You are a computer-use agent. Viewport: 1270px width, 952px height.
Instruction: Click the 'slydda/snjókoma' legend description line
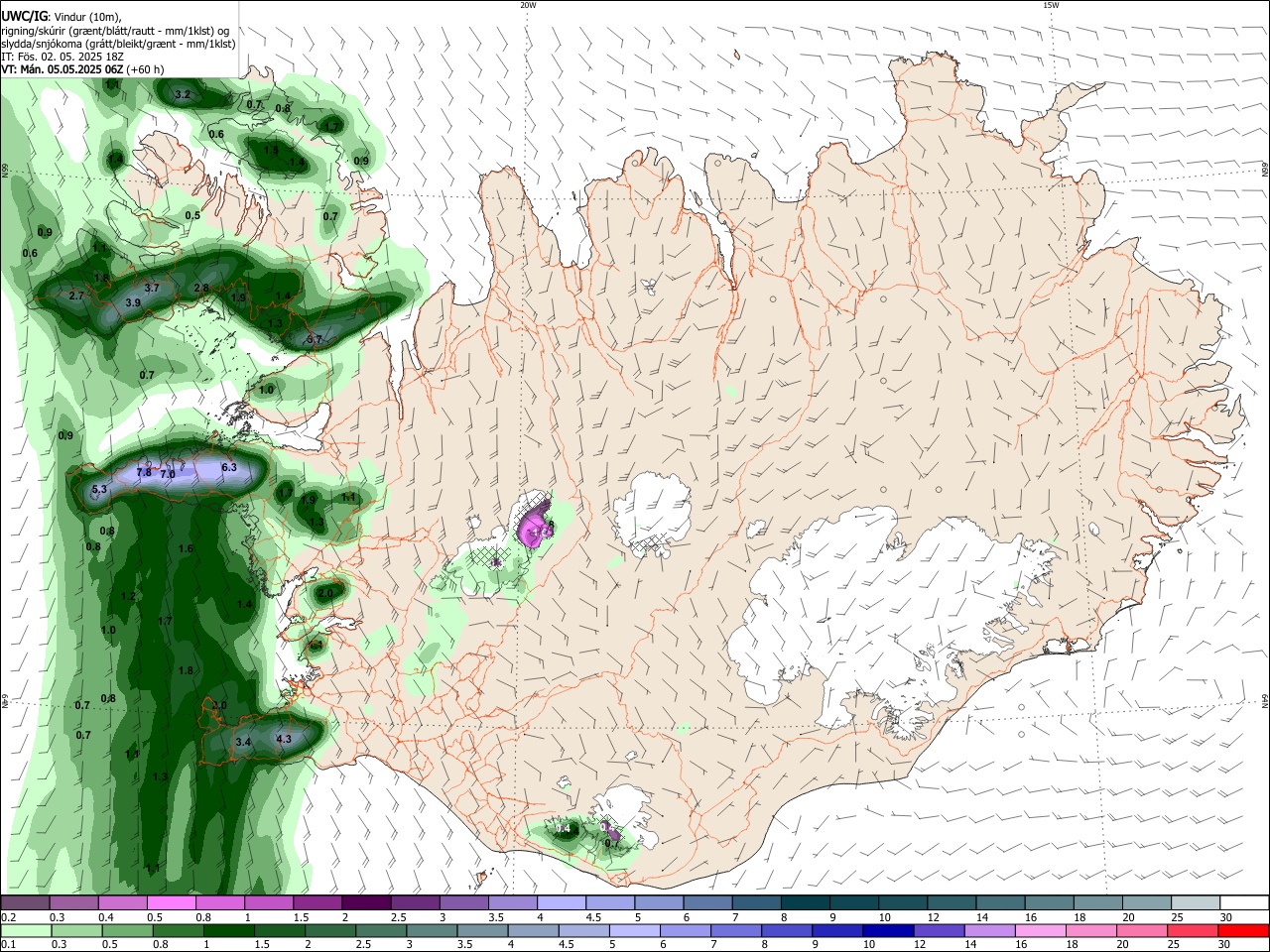(118, 44)
